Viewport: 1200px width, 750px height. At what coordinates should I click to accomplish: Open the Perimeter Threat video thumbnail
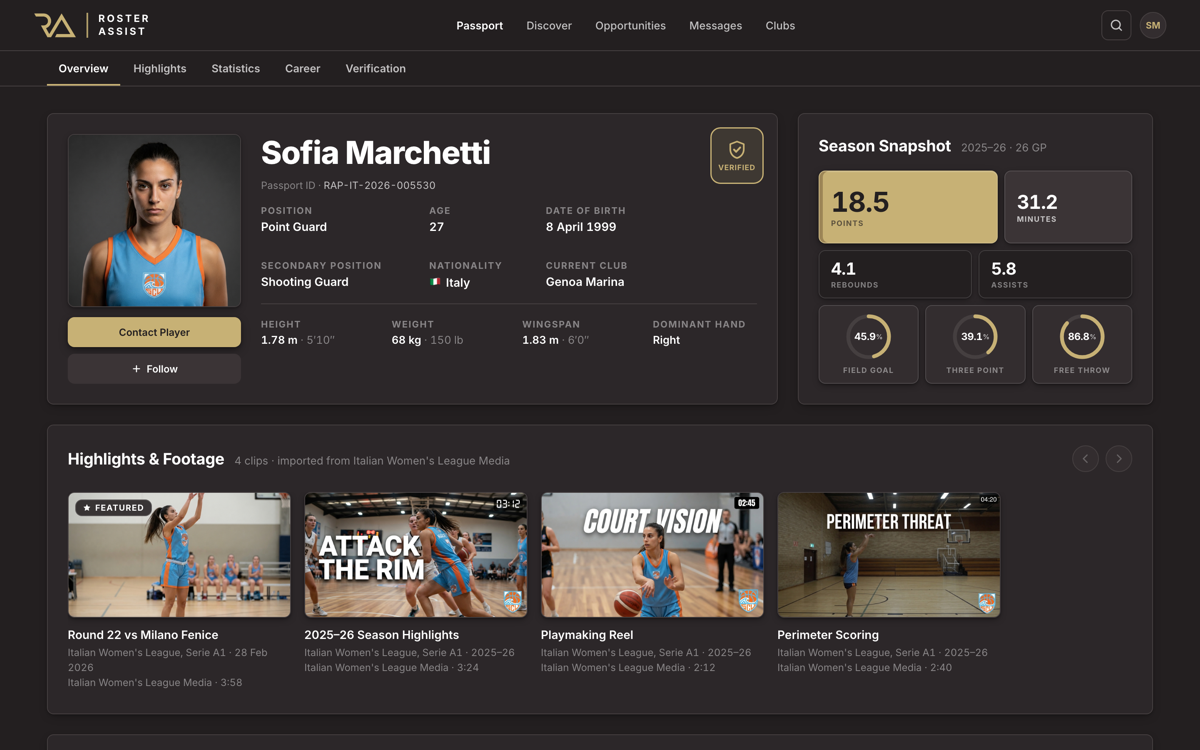point(889,554)
